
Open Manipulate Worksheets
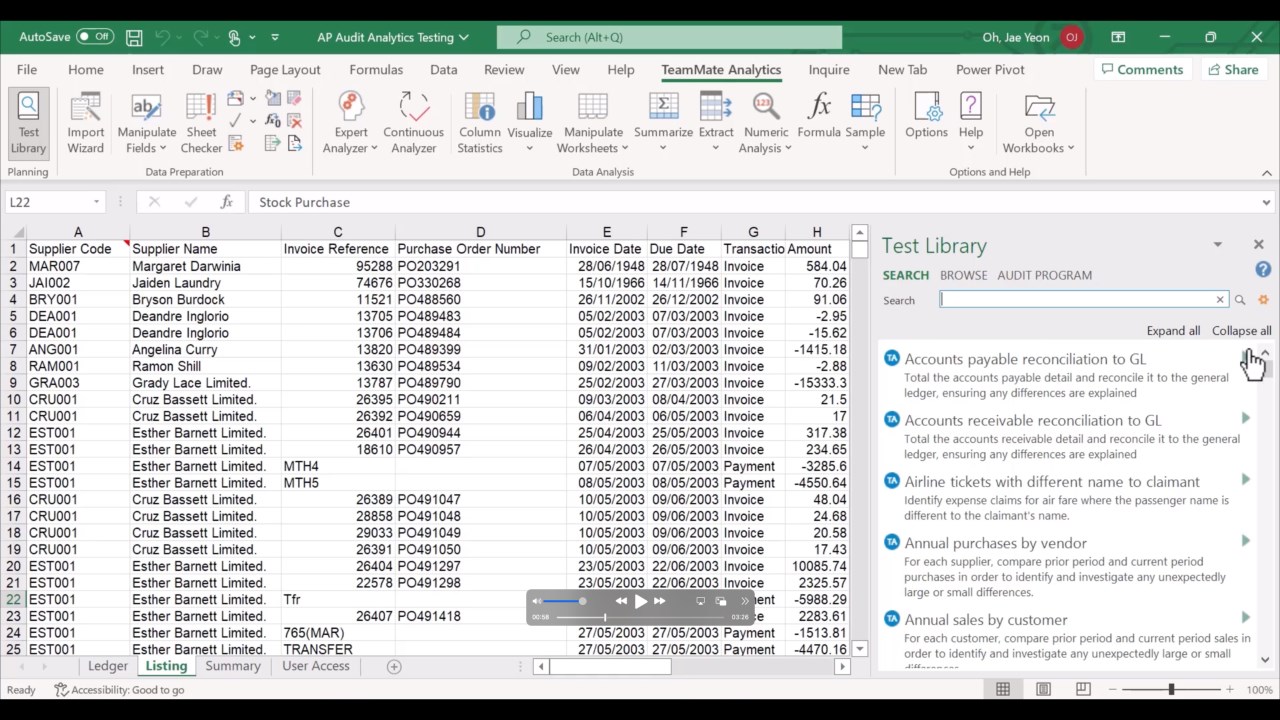[x=593, y=123]
